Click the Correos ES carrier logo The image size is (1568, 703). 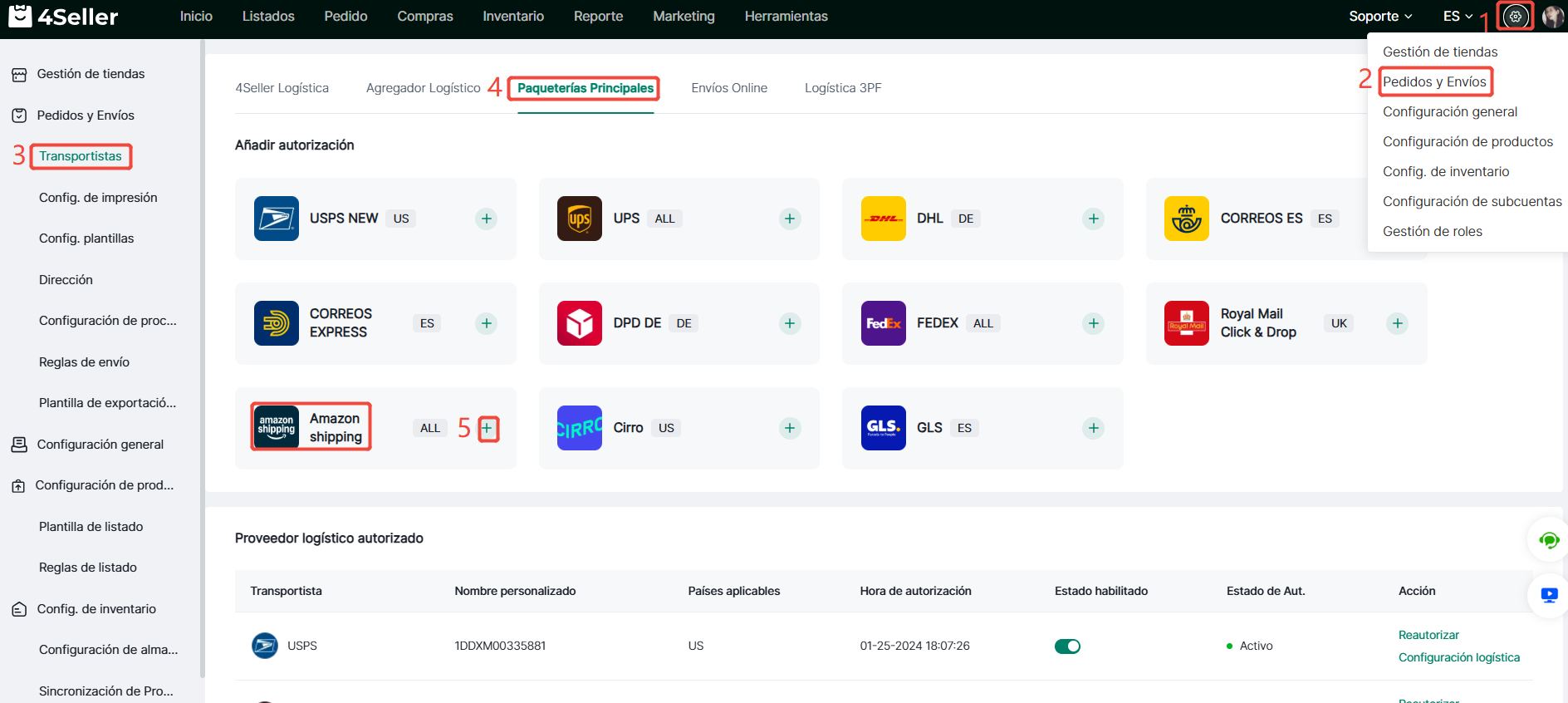point(1187,219)
